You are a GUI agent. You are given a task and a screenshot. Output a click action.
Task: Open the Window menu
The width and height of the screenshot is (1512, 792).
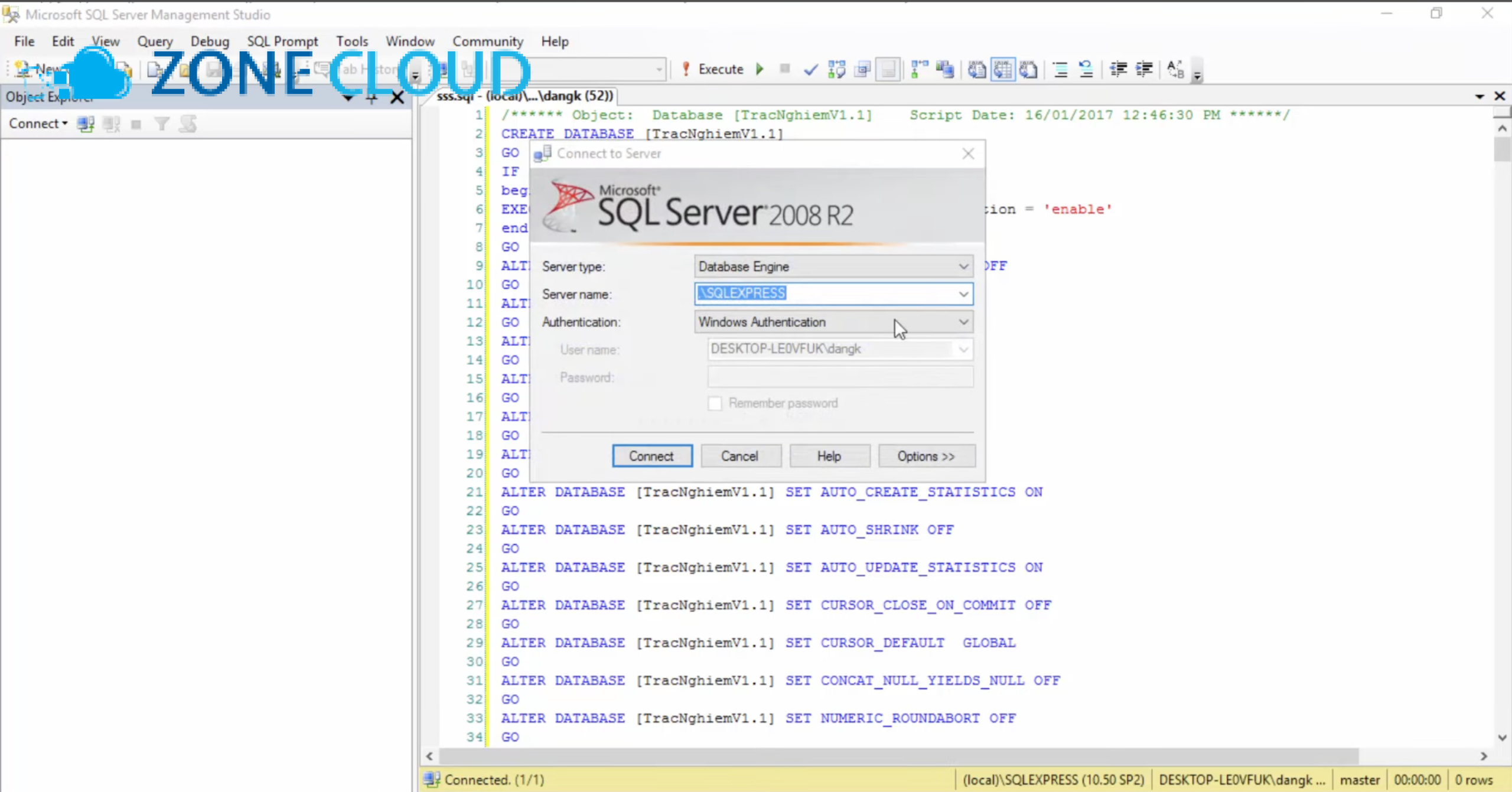pos(410,41)
